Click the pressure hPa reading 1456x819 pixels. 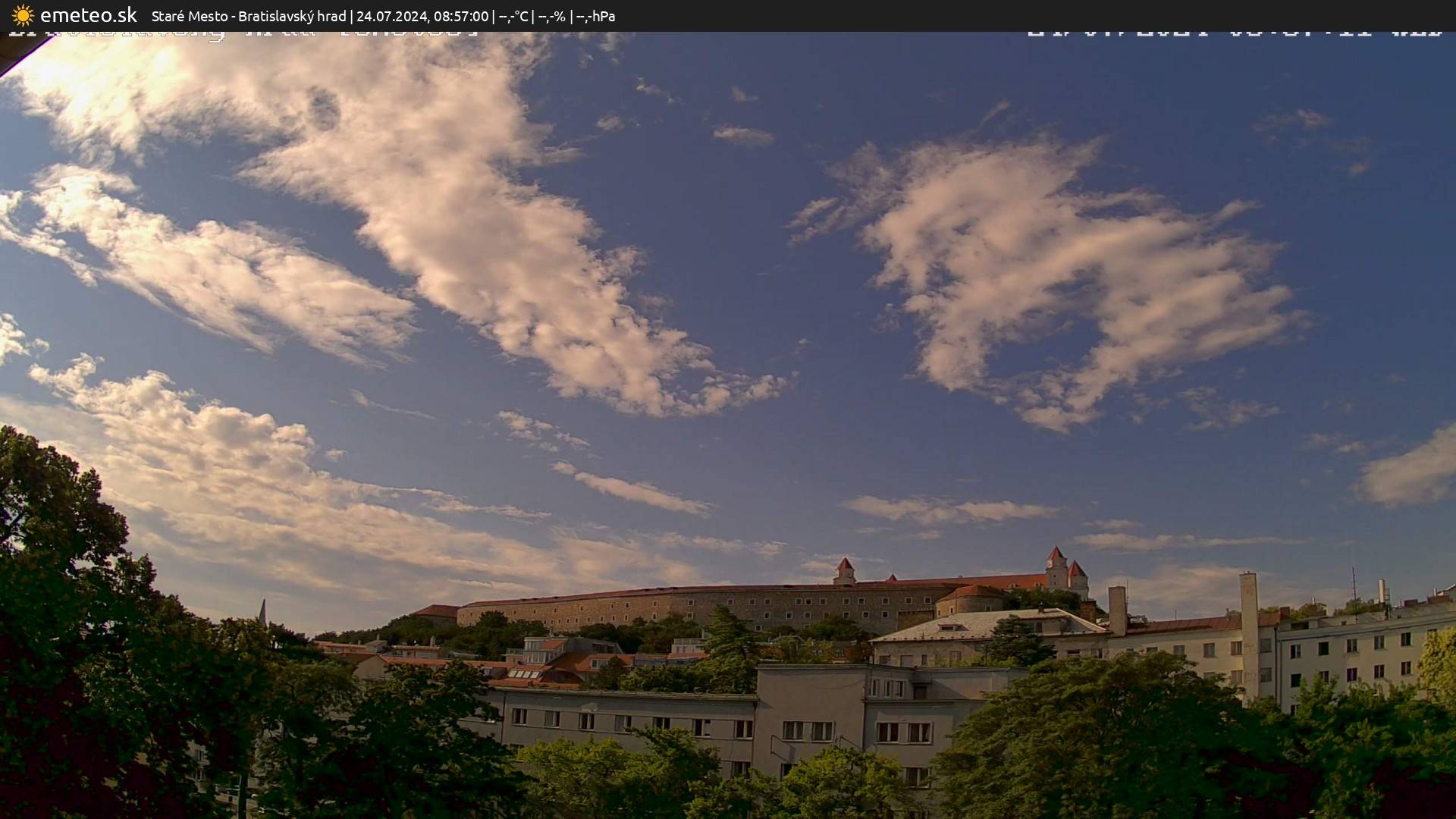[x=595, y=16]
